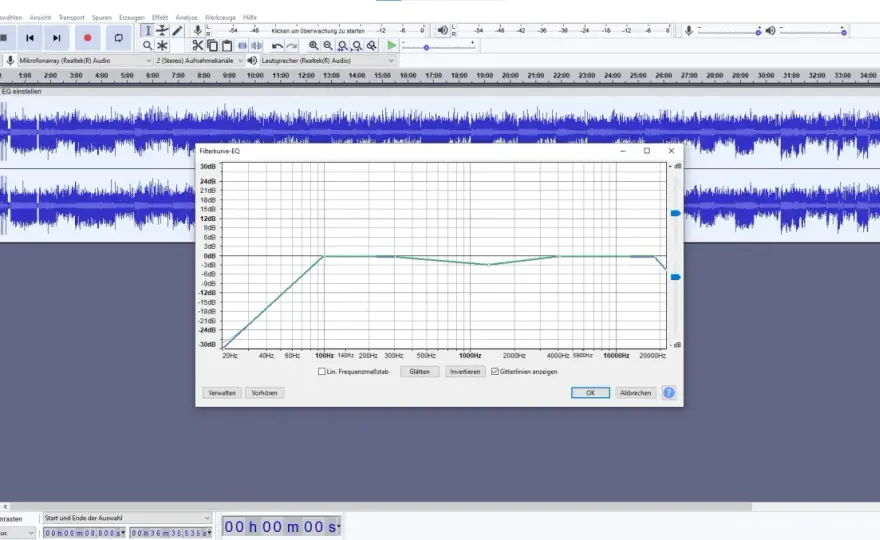Click EQ curve point at 100Hz
Screen dimensions: 880x540
324,256
